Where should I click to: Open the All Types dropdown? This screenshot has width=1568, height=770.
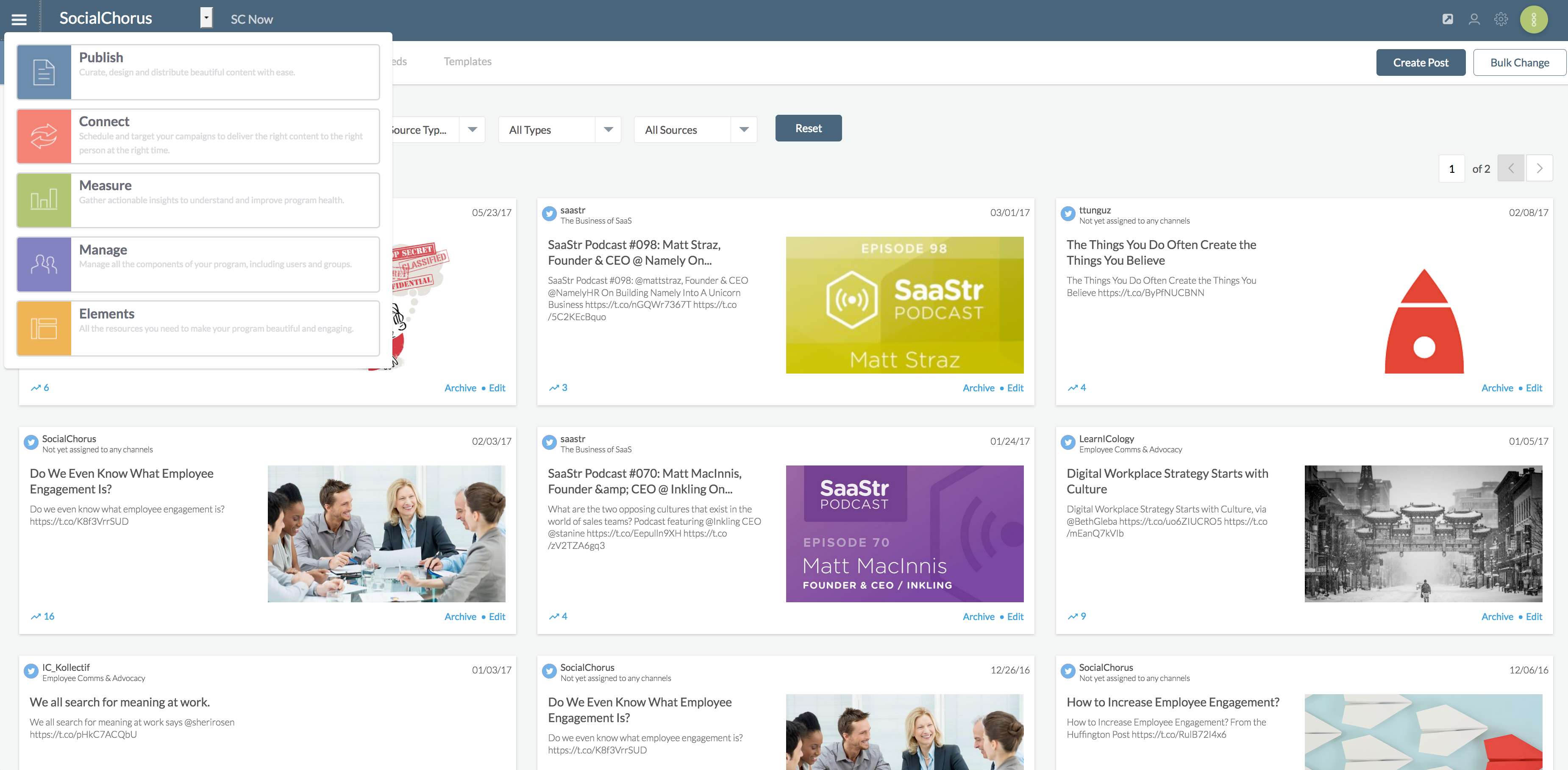[559, 130]
